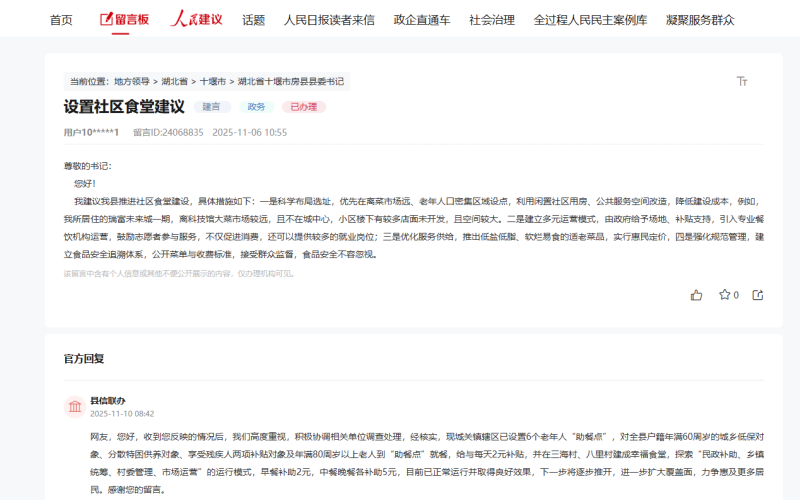Open 全过程人民民主案例库 menu item
800x500 pixels.
(x=590, y=20)
